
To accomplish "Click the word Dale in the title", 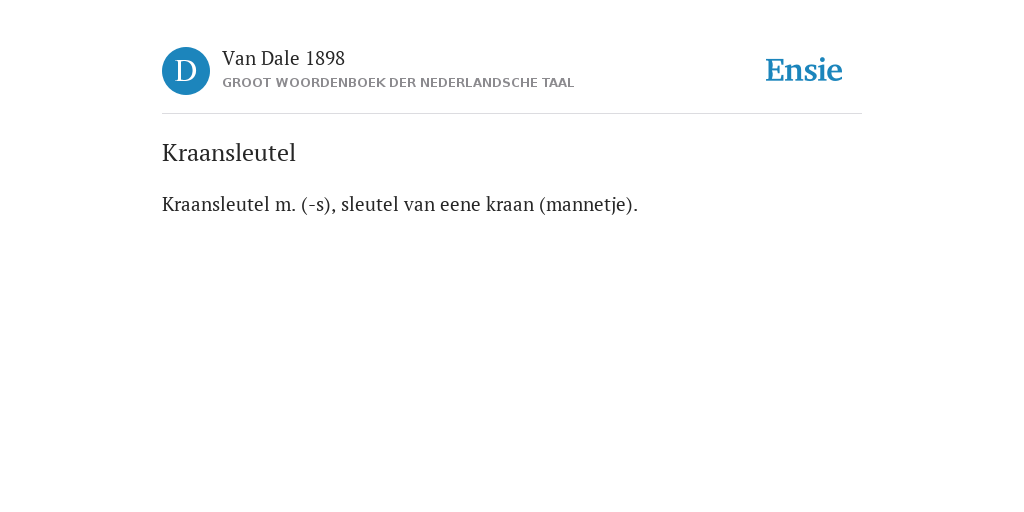I will coord(280,59).
